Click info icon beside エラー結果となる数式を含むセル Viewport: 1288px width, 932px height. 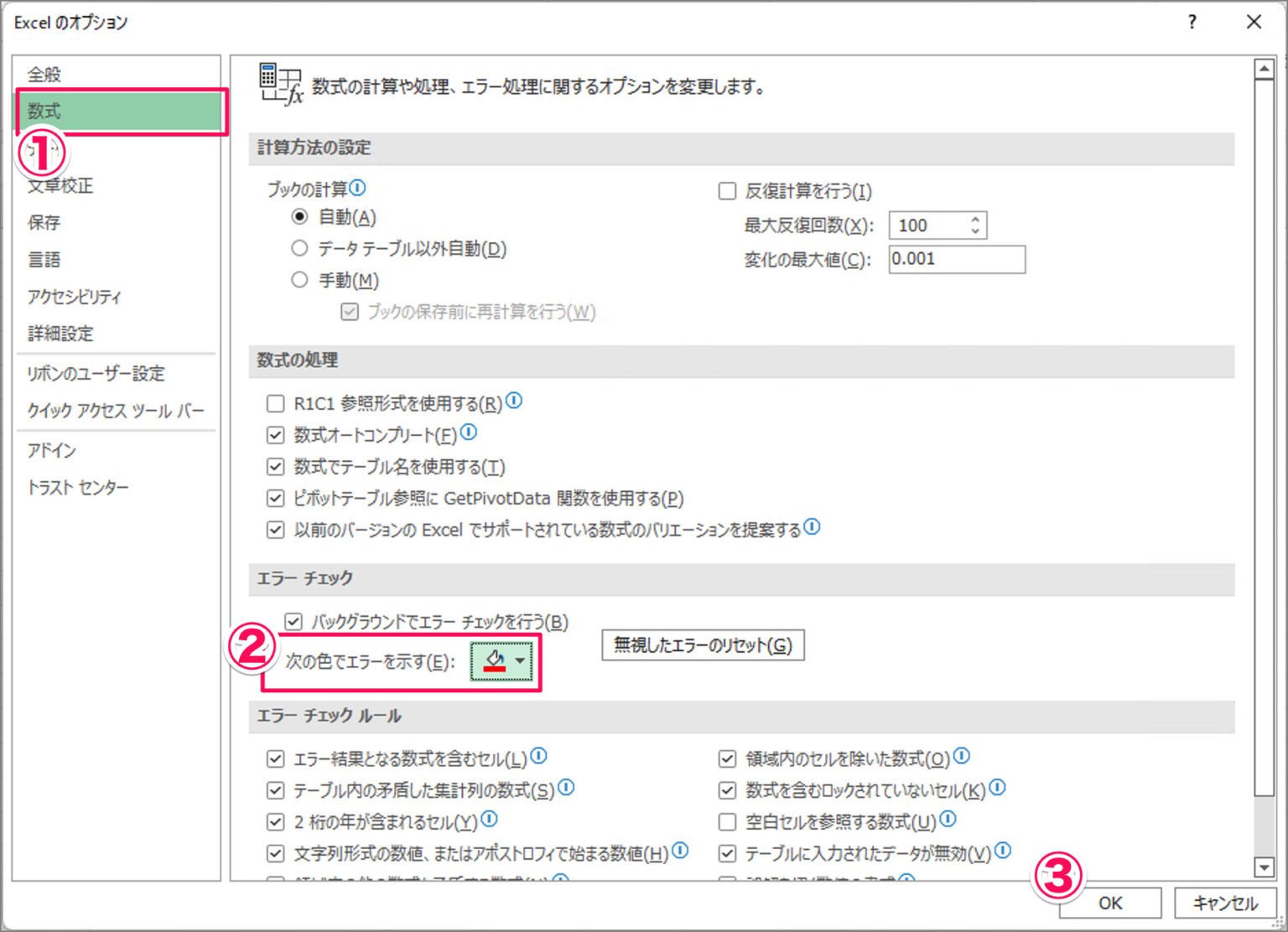[539, 756]
